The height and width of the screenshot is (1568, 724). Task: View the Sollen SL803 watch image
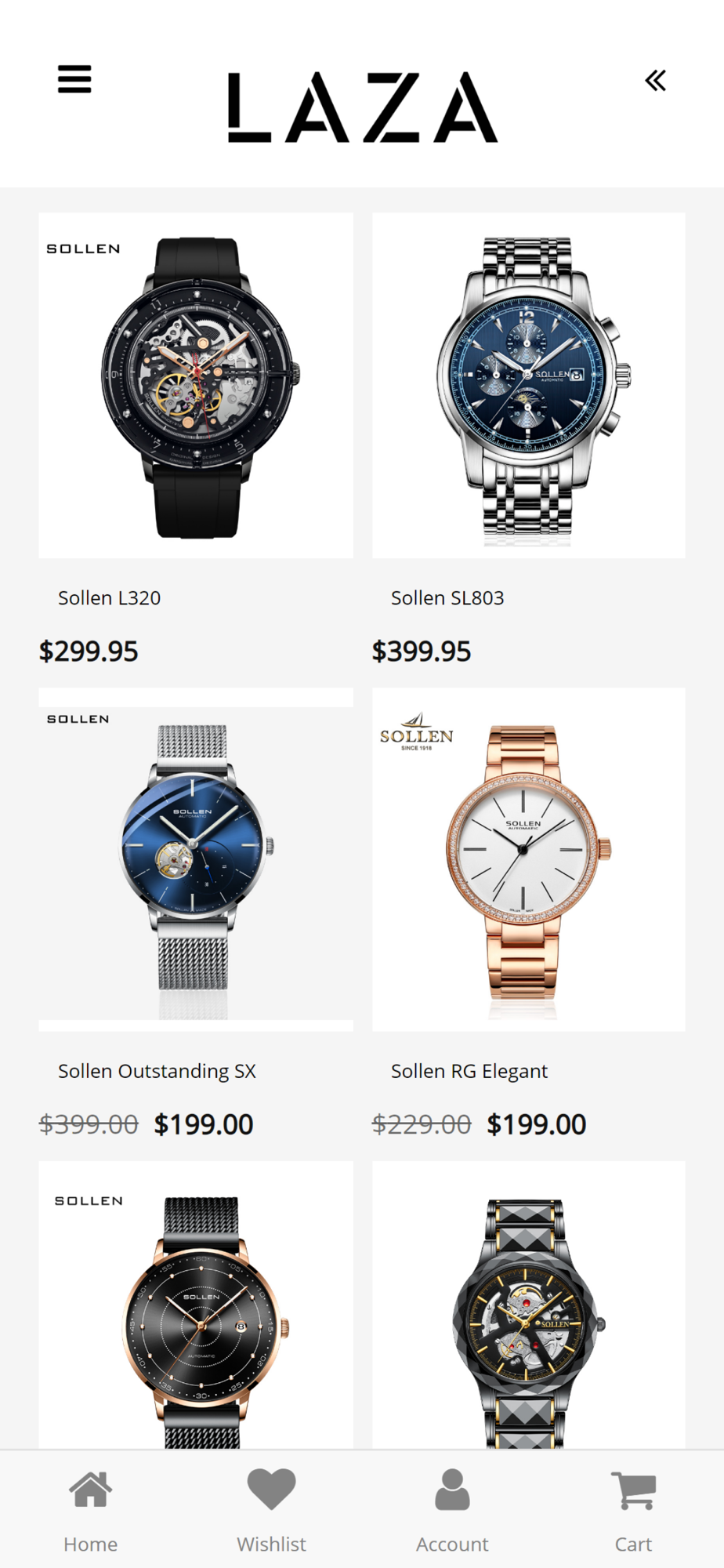click(529, 385)
